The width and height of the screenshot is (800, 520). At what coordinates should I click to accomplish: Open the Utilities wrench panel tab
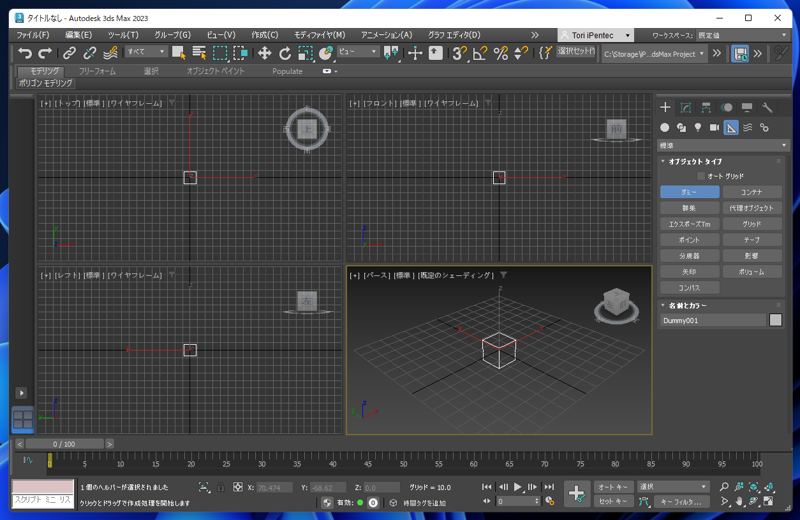tap(767, 108)
